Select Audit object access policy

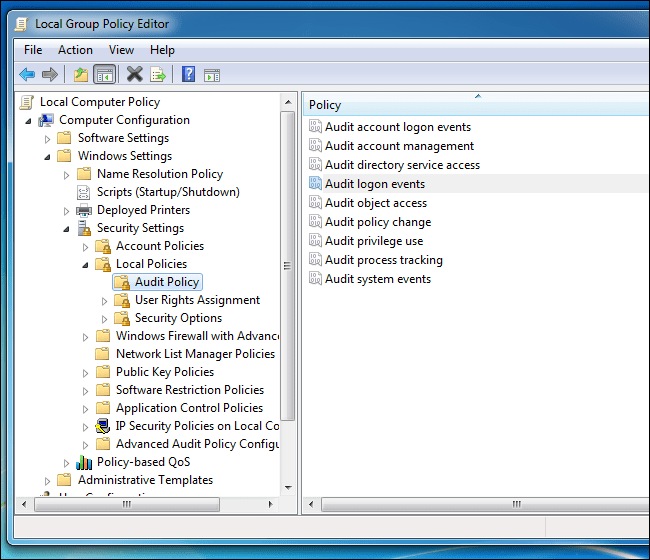[375, 203]
